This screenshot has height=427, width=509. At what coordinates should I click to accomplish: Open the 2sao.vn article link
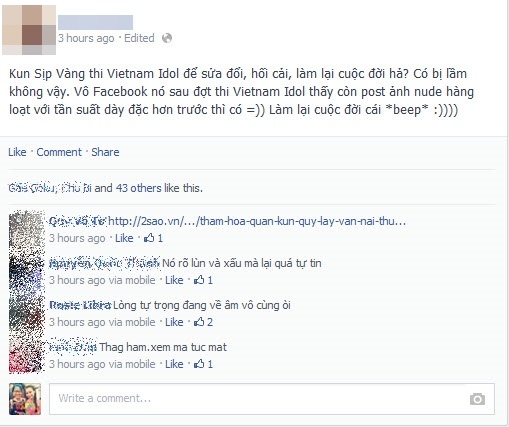tap(257, 221)
